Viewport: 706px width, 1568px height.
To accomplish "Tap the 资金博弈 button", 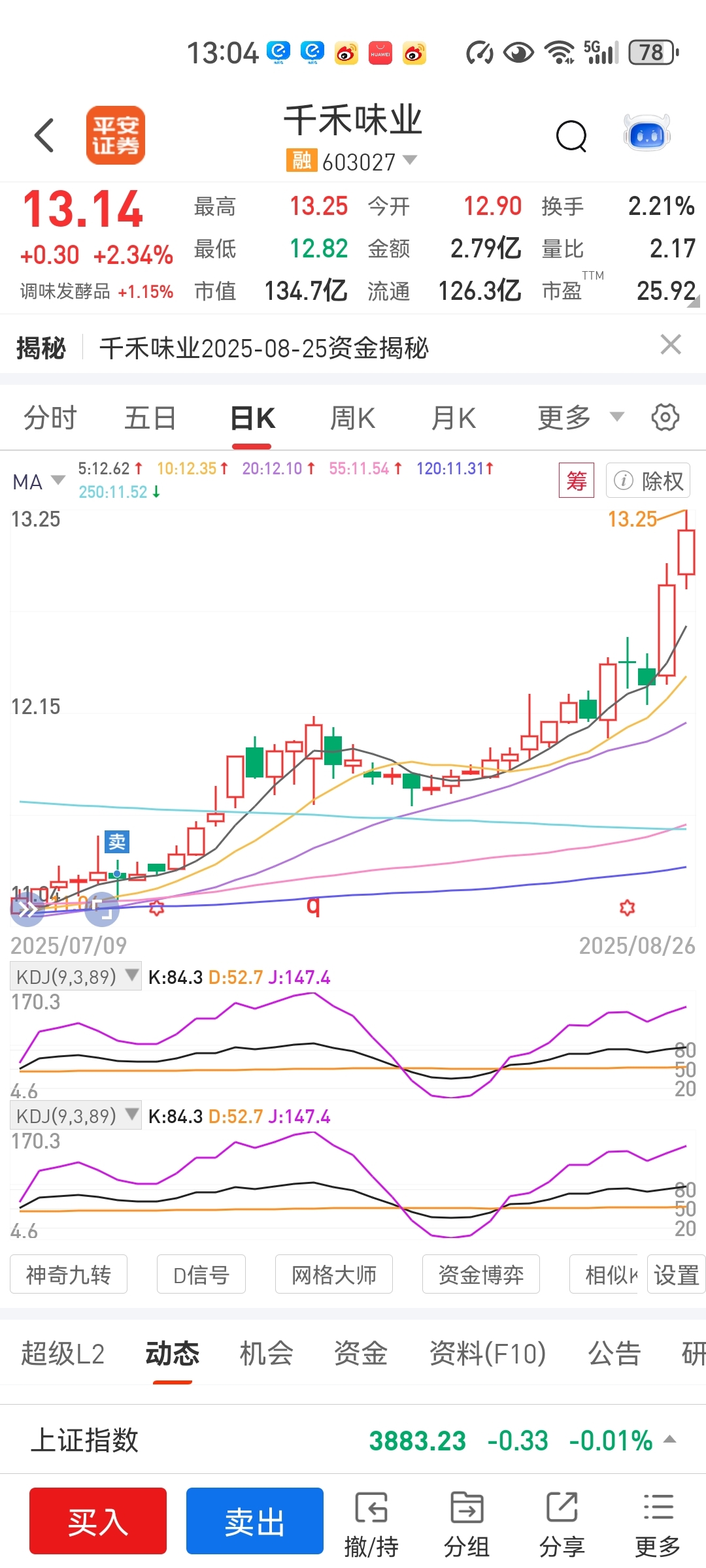I will pyautogui.click(x=481, y=1274).
